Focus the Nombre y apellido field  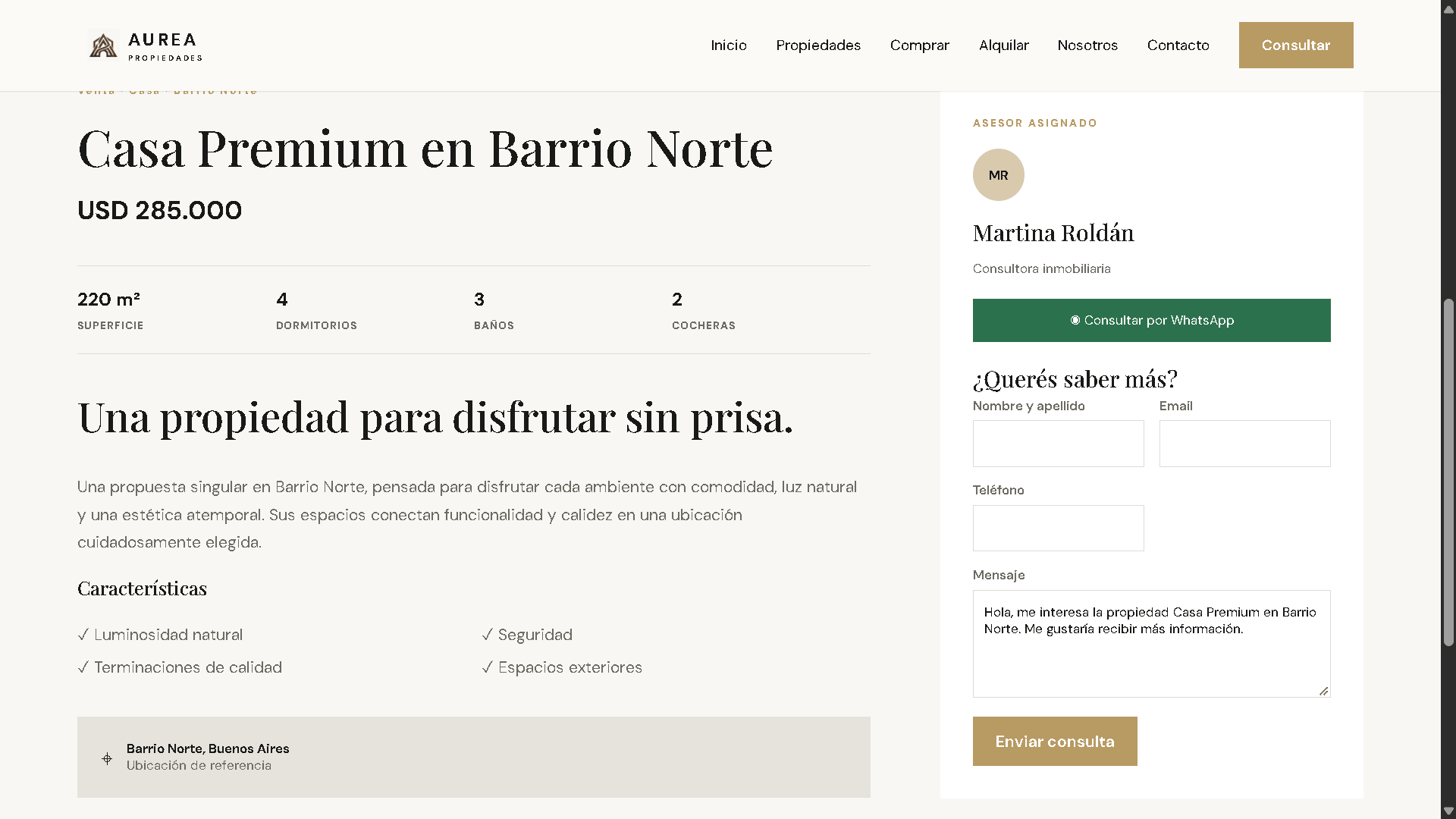[1058, 444]
